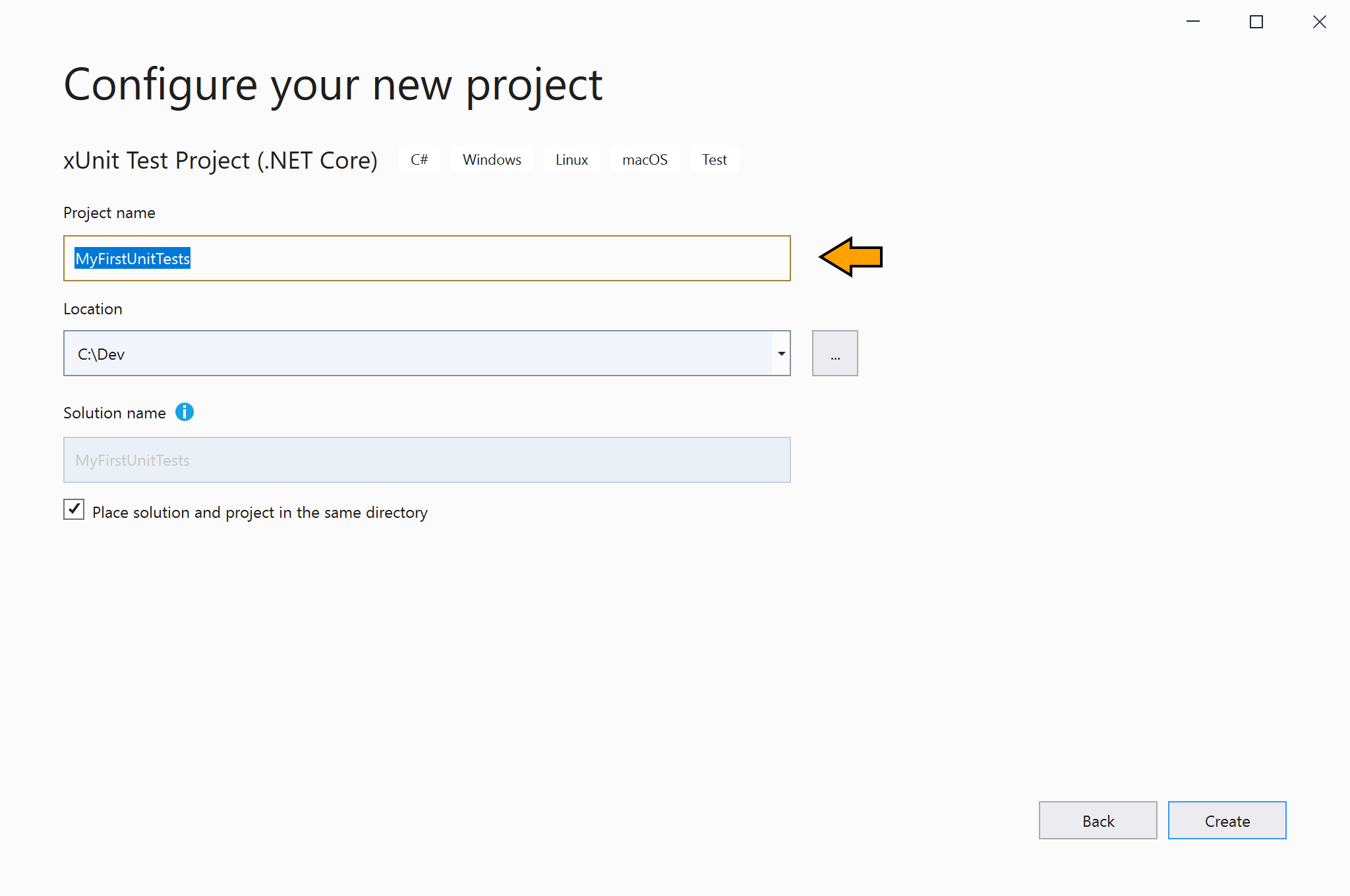
Task: Select the C# language tag
Action: 419,159
